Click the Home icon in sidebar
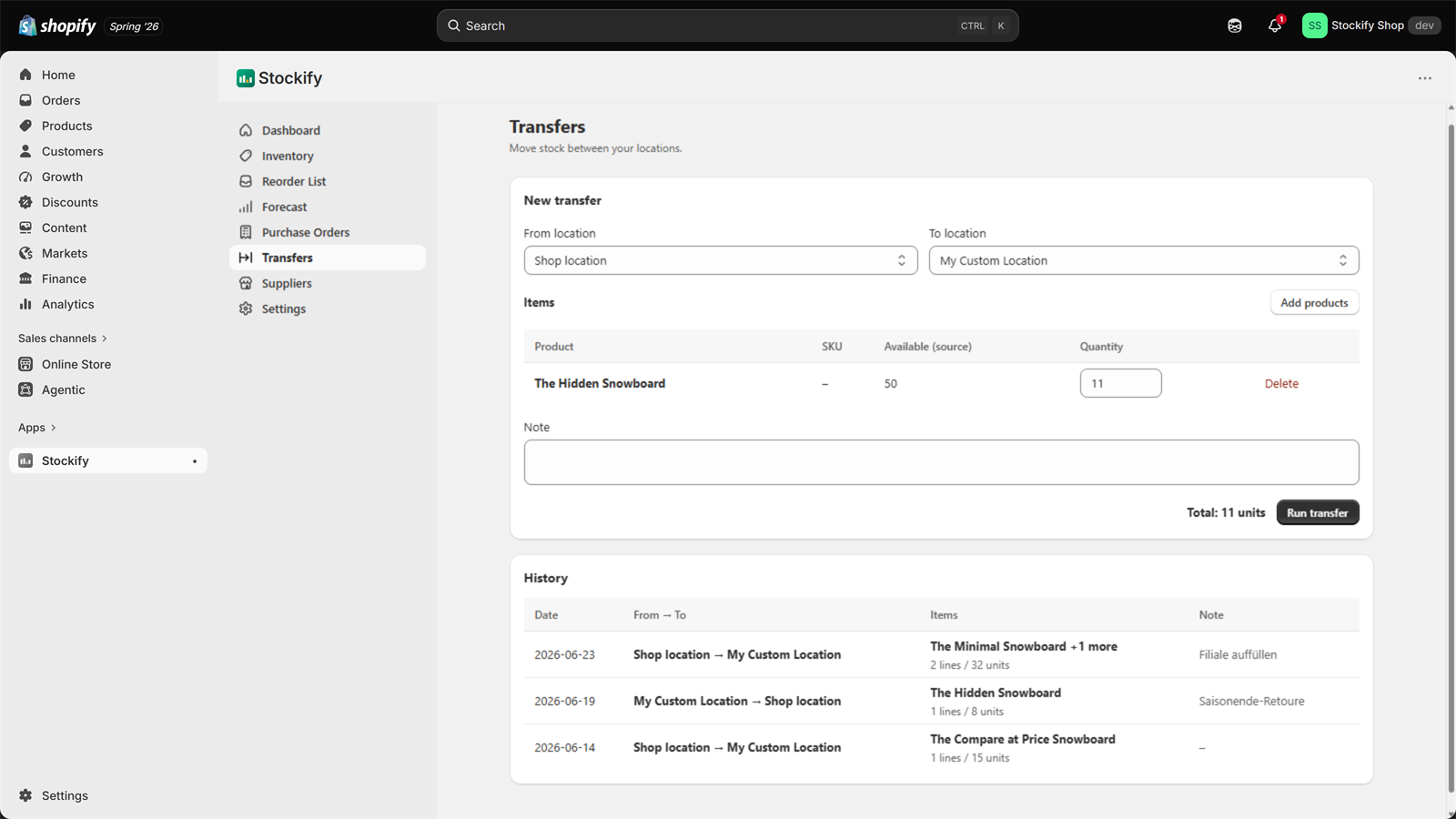The width and height of the screenshot is (1456, 819). click(x=25, y=75)
